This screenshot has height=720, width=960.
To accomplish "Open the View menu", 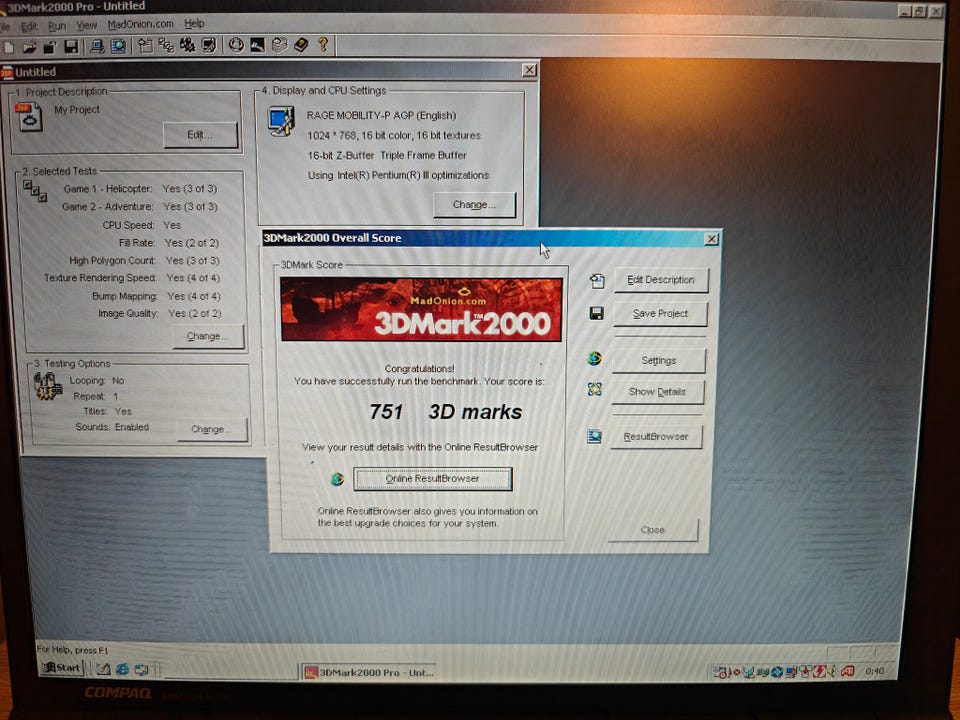I will 86,25.
